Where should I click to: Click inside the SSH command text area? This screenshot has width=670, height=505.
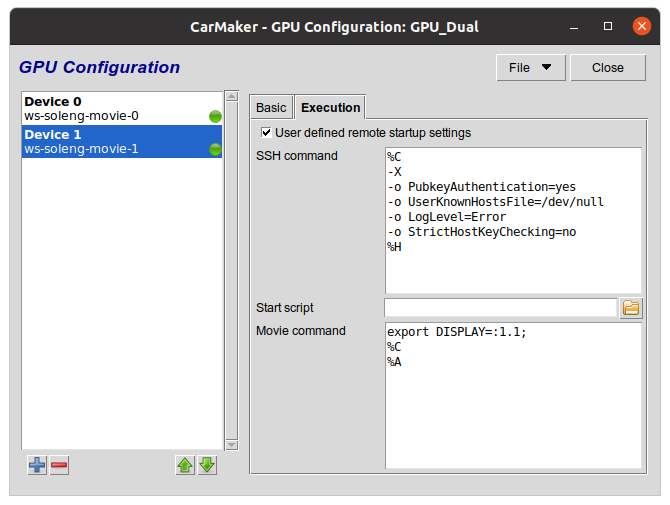pyautogui.click(x=512, y=220)
